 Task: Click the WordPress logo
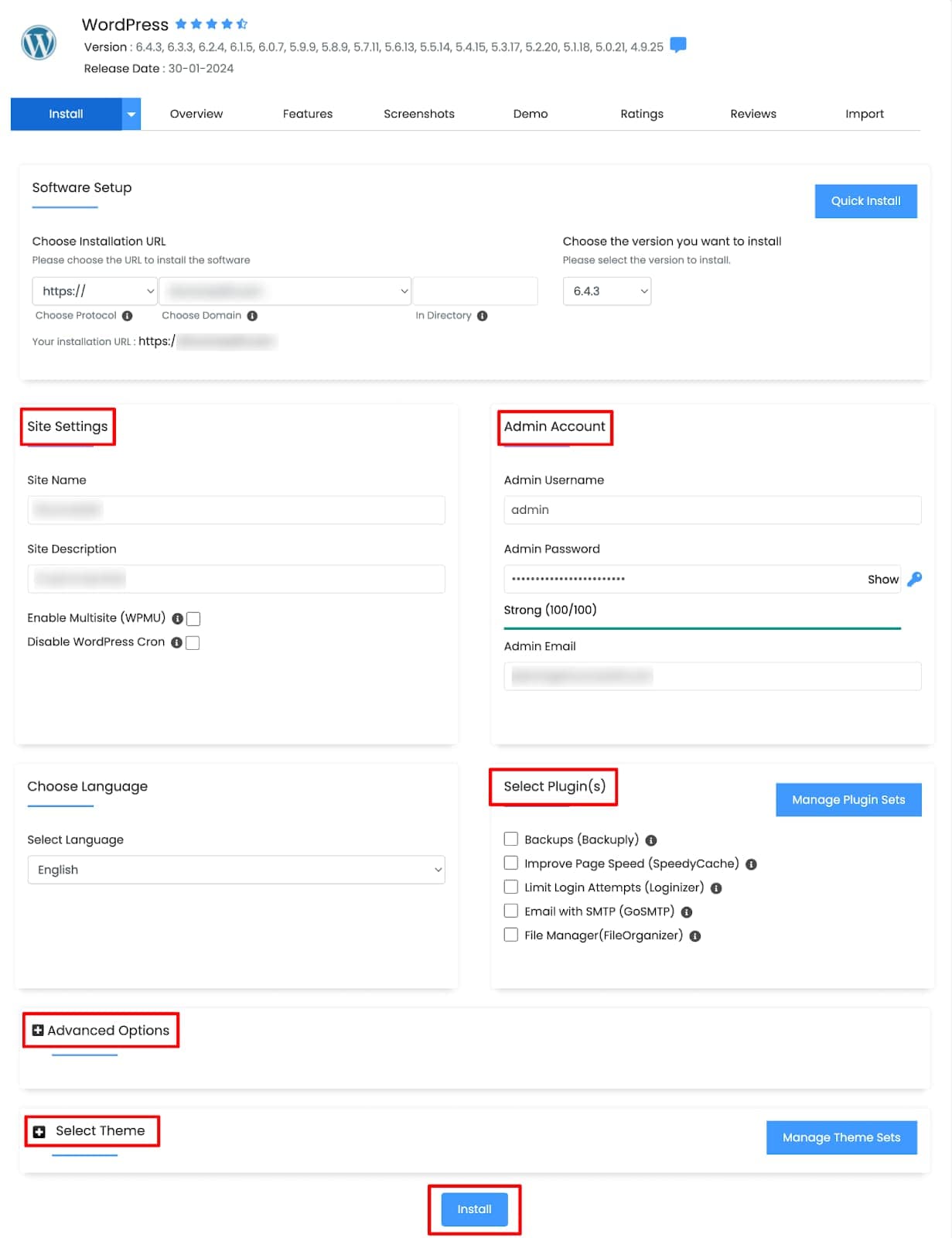38,43
